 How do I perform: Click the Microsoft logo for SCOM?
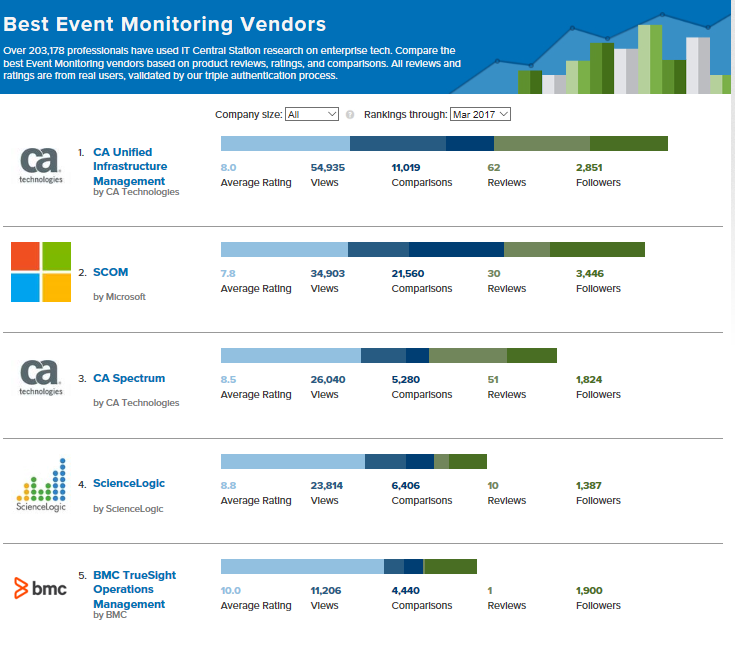click(41, 272)
